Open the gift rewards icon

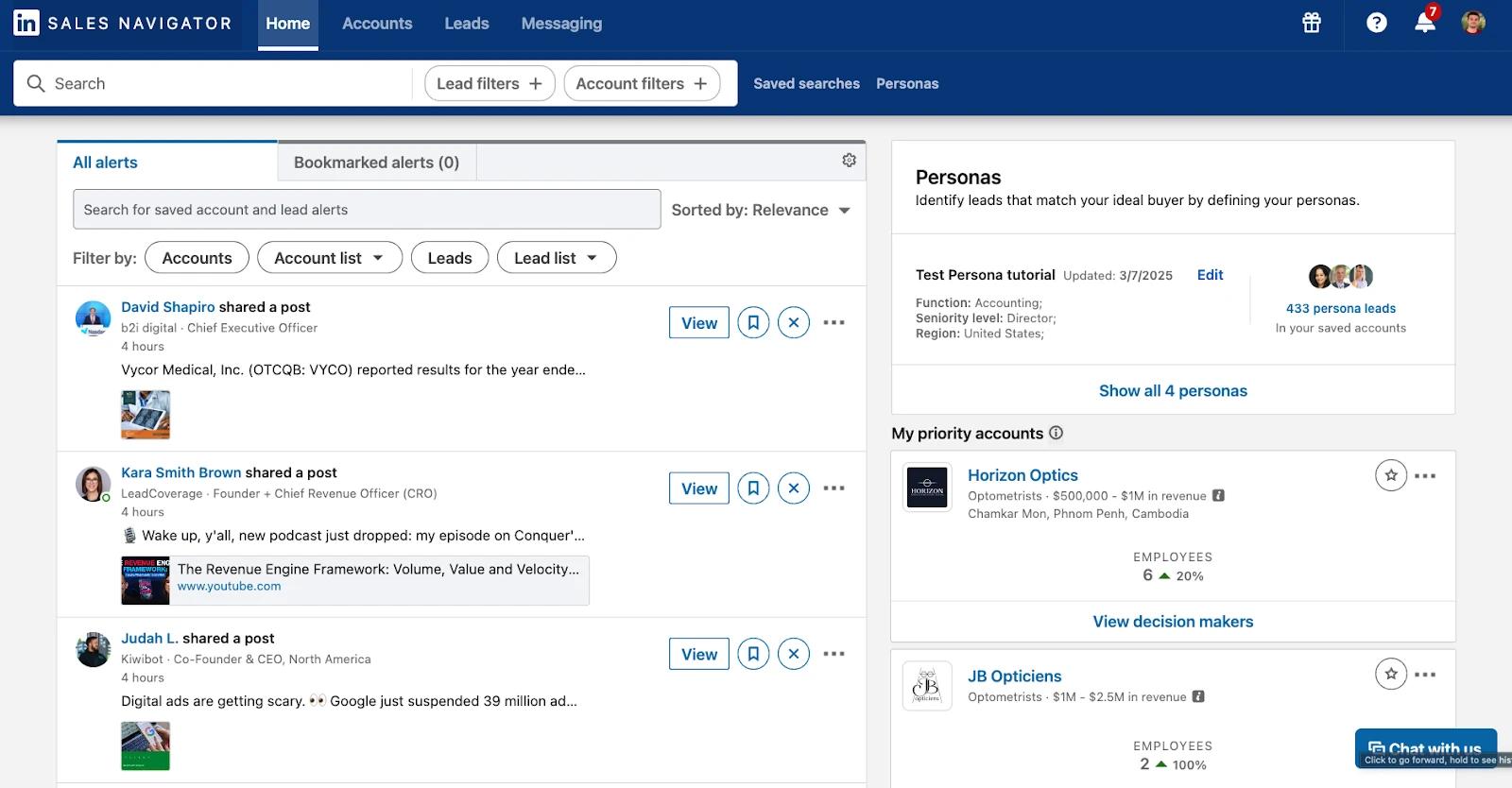[1312, 23]
